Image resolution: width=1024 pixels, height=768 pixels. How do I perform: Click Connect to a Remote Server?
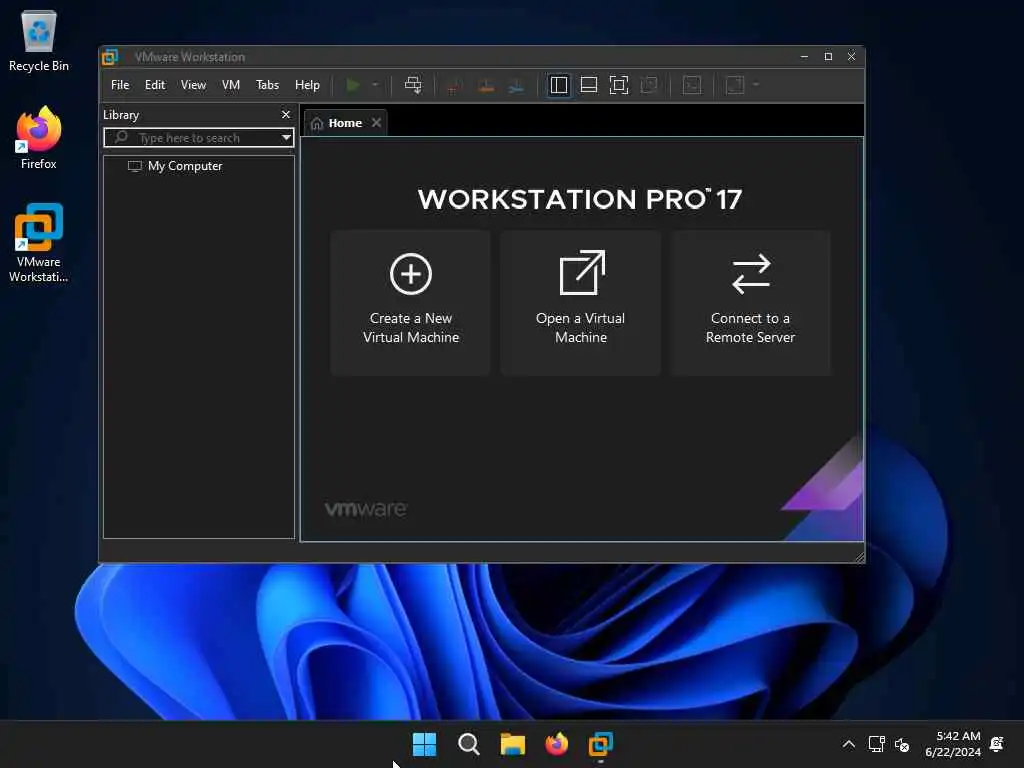(750, 302)
